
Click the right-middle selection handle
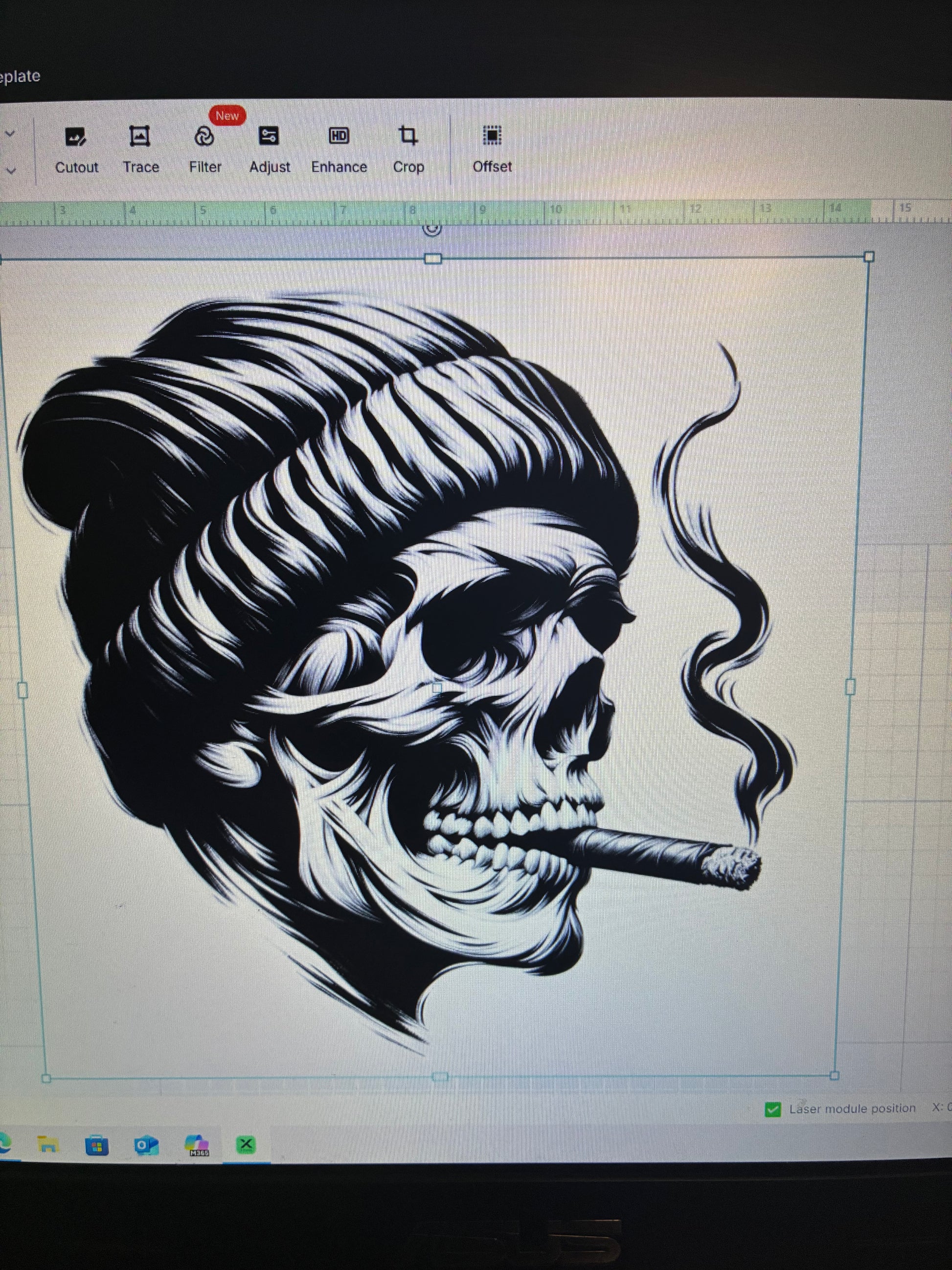pyautogui.click(x=850, y=686)
